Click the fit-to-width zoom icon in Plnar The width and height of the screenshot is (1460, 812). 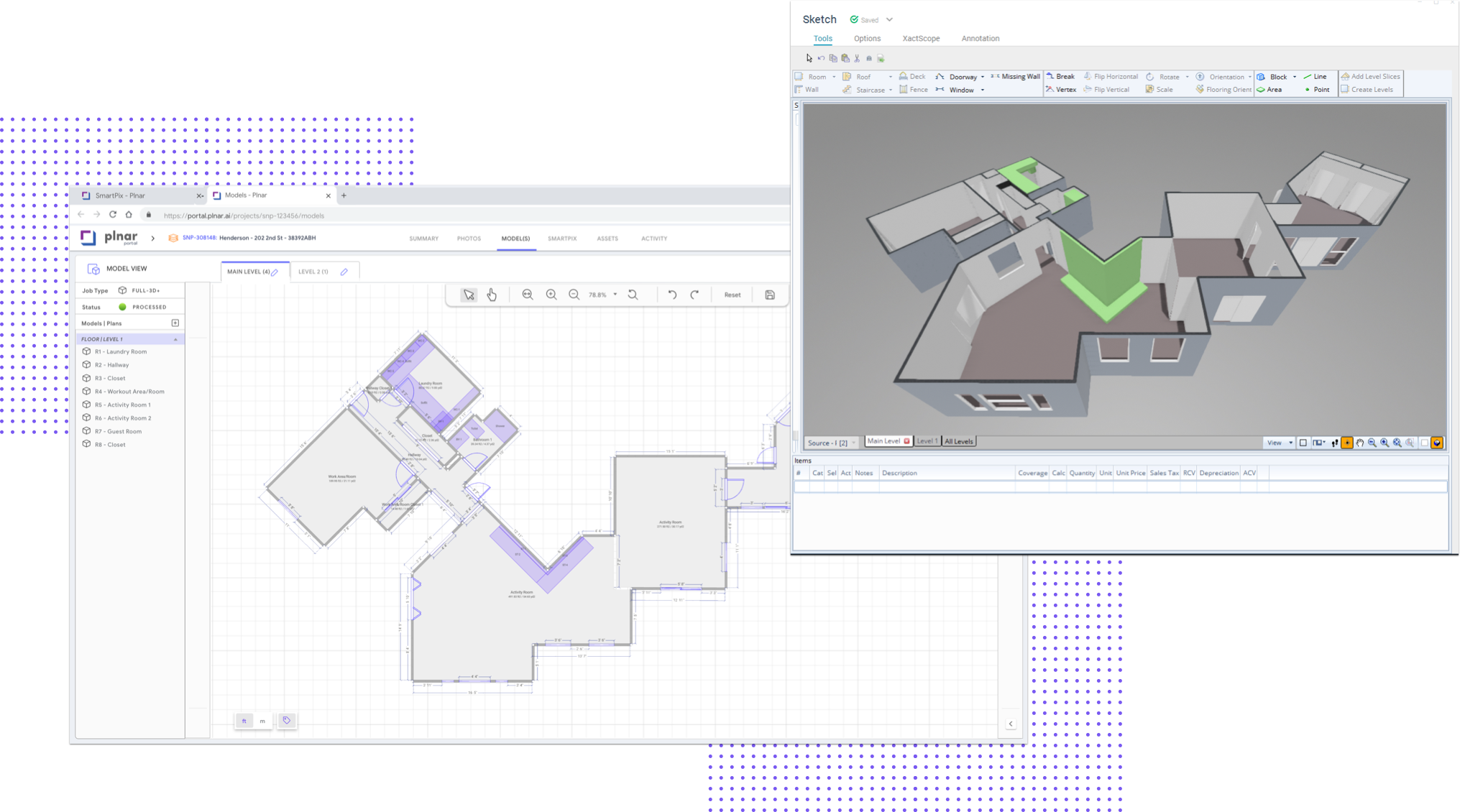tap(528, 295)
